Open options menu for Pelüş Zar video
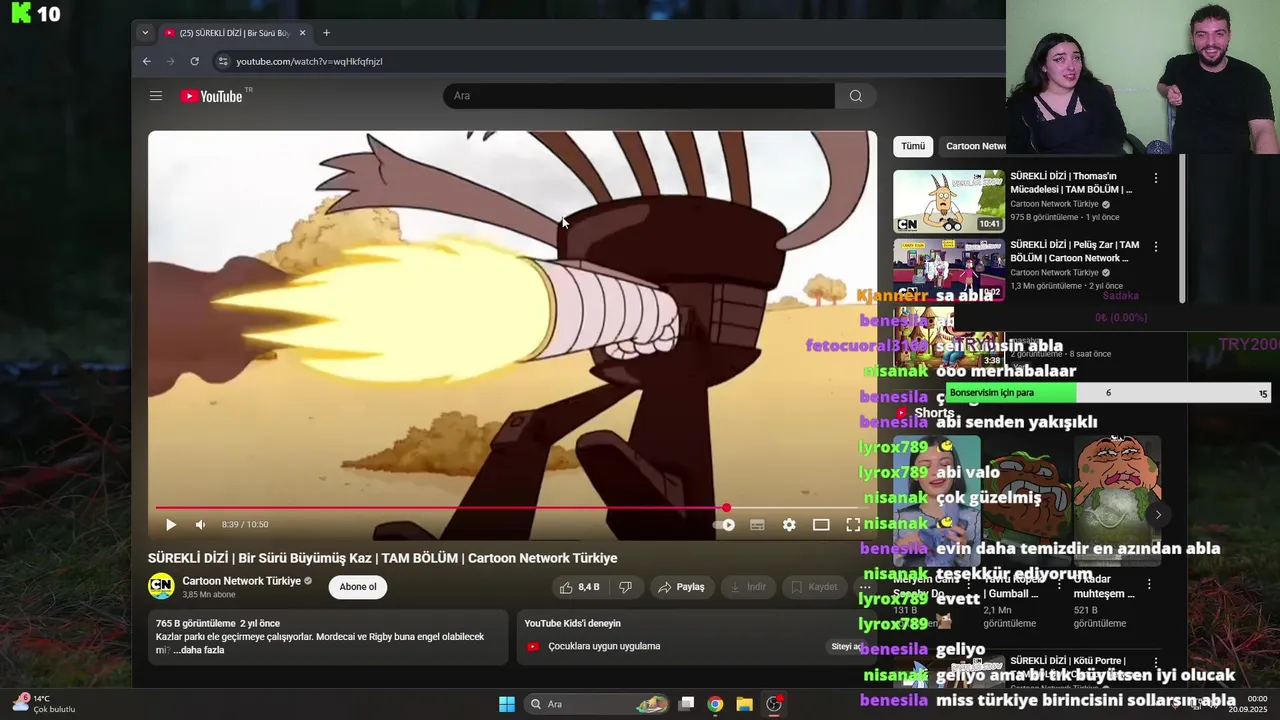 [x=1156, y=246]
